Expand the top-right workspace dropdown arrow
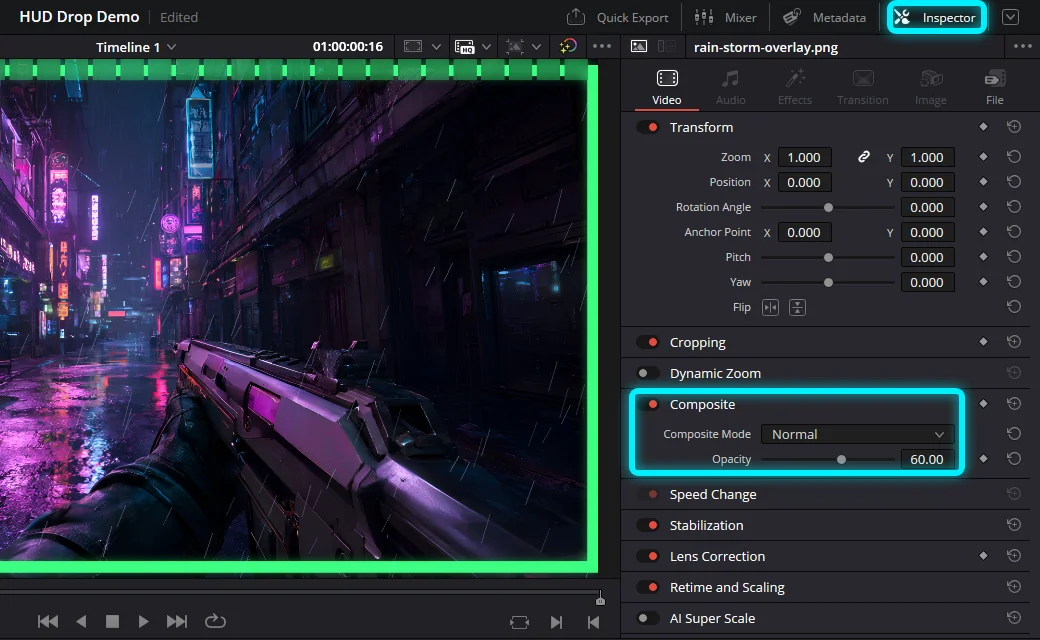Image resolution: width=1040 pixels, height=640 pixels. pos(1010,17)
